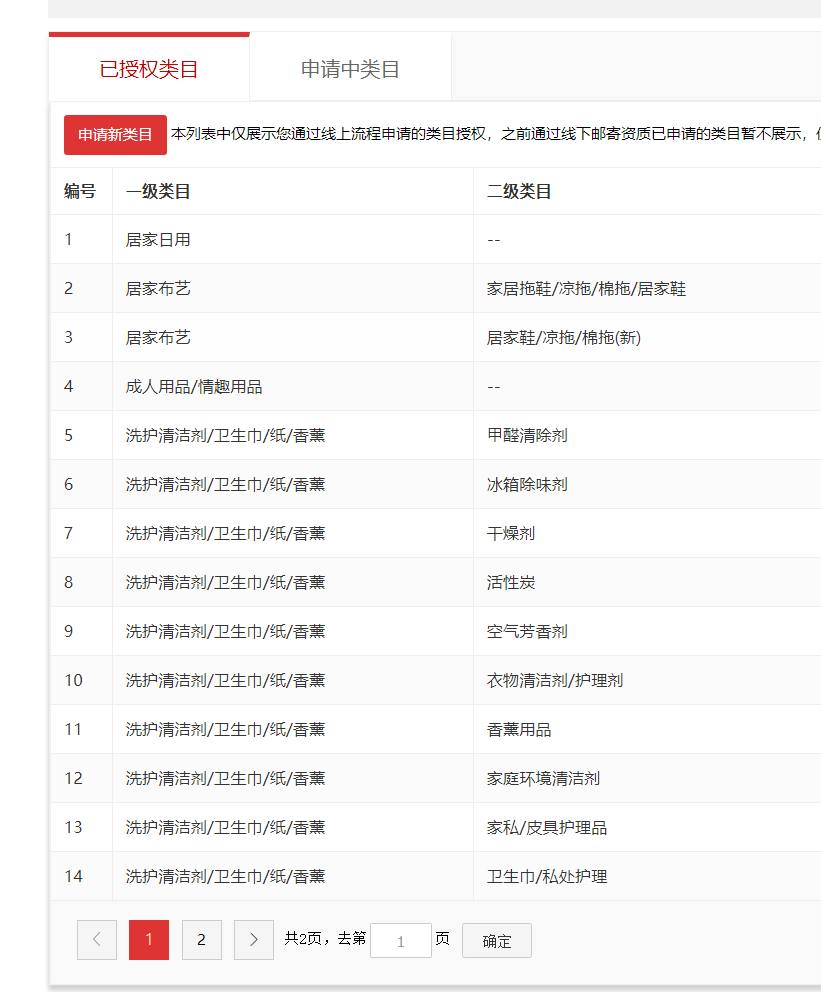This screenshot has height=992, width=821.
Task: Select page 1 in pagination
Action: point(149,940)
